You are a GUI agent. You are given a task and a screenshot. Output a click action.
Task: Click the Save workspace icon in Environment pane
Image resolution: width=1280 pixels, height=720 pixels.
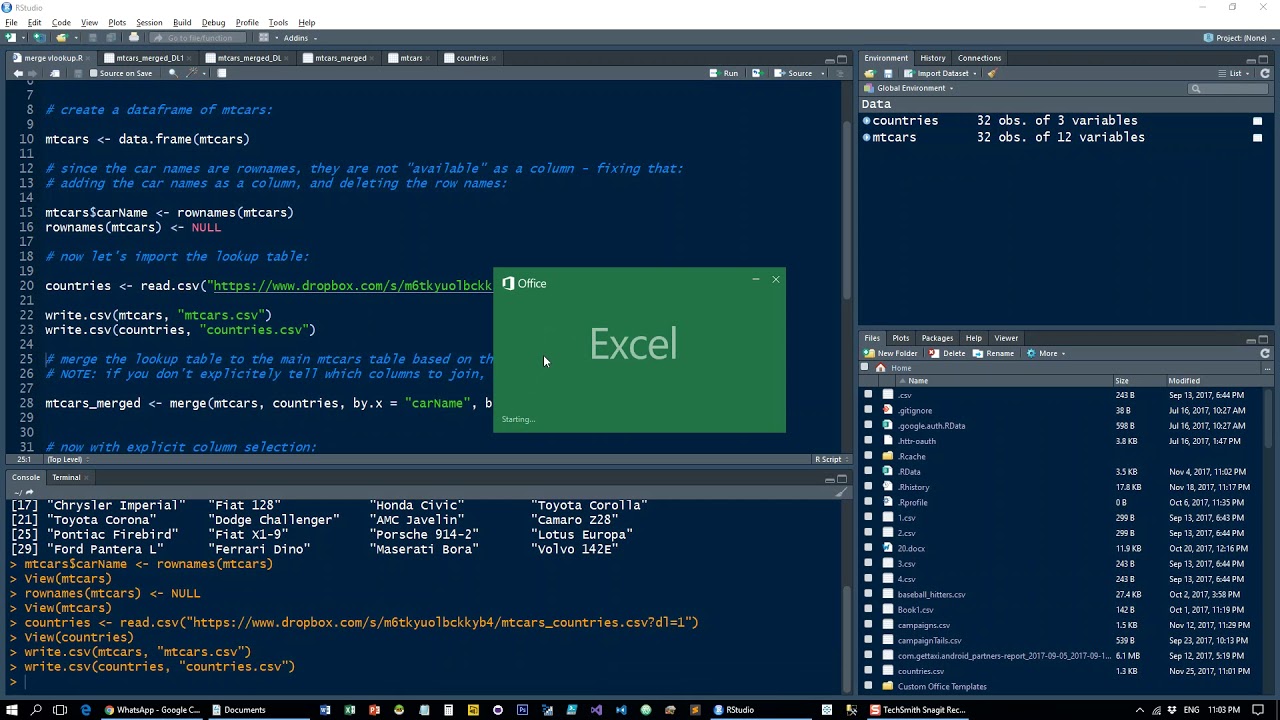[887, 73]
